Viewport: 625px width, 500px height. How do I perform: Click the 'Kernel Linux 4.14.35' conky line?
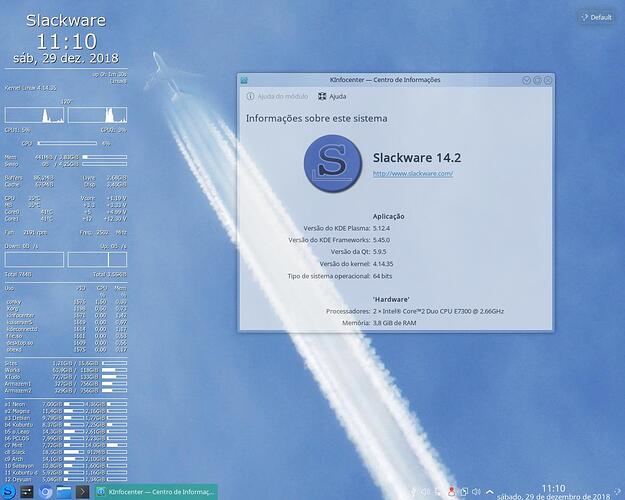point(31,88)
